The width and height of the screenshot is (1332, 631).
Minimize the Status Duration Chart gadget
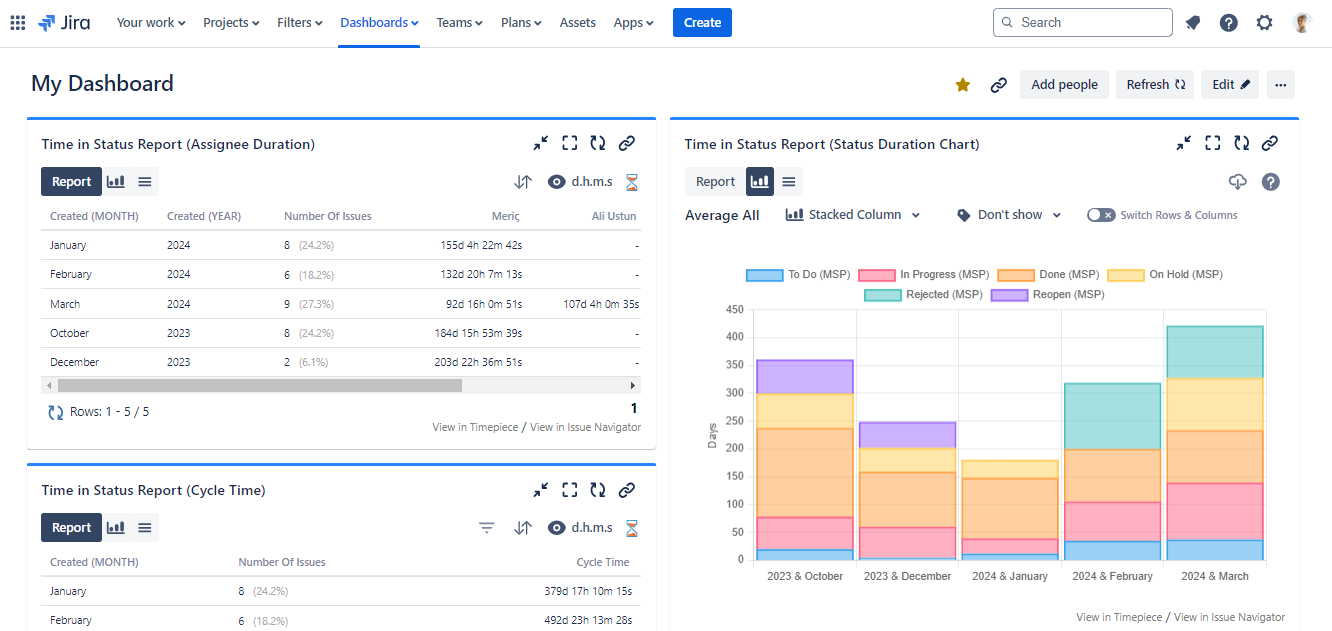click(1183, 143)
